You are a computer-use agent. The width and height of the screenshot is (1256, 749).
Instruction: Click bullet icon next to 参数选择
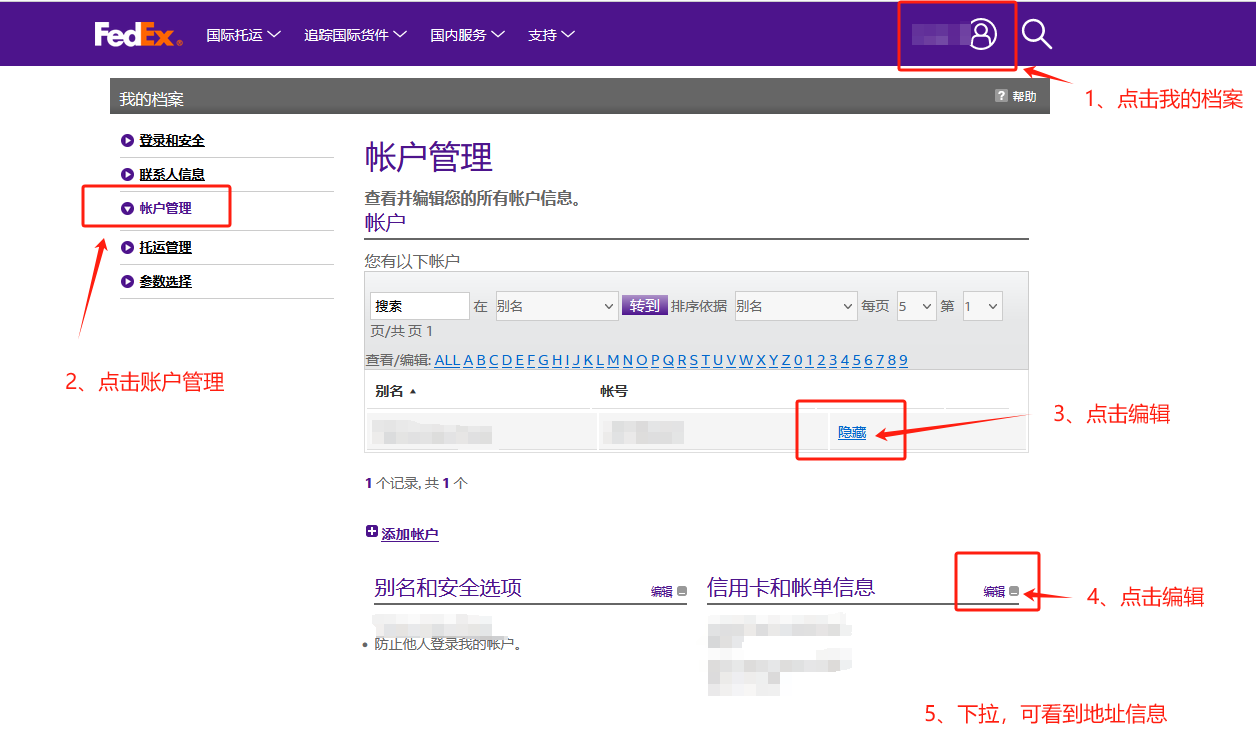pyautogui.click(x=127, y=282)
